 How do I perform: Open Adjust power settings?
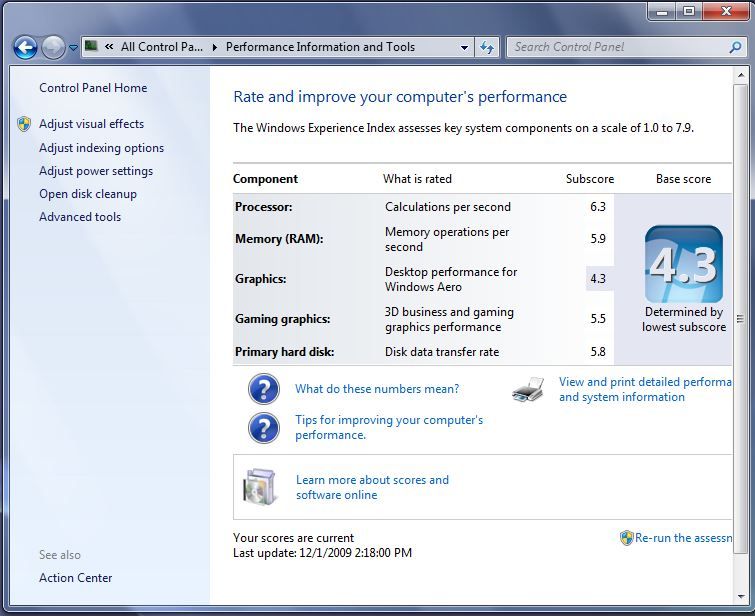(x=96, y=171)
